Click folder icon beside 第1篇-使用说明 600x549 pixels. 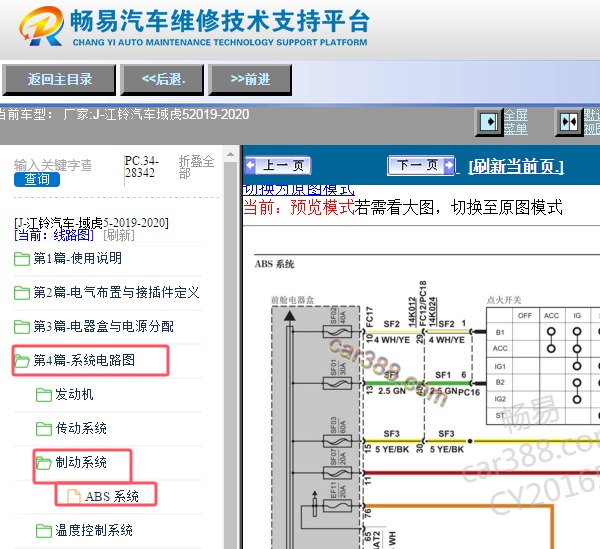coord(21,259)
